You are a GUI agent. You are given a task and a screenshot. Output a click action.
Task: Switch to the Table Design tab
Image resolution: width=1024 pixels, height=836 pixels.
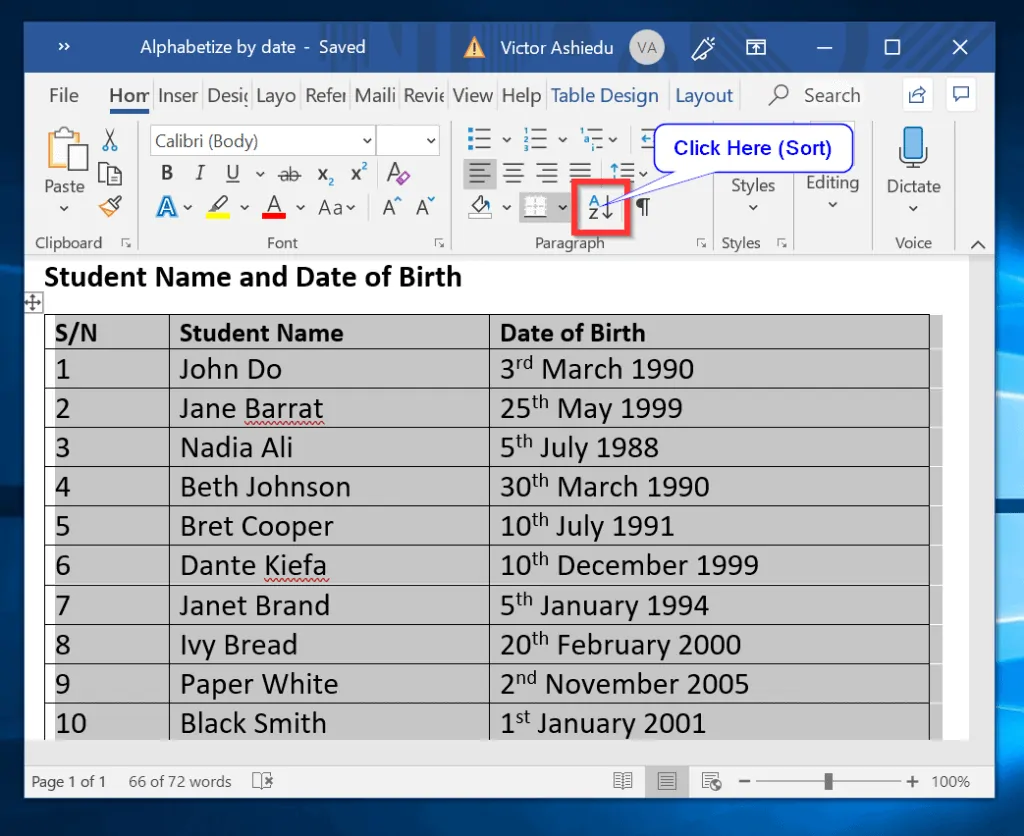pyautogui.click(x=604, y=95)
